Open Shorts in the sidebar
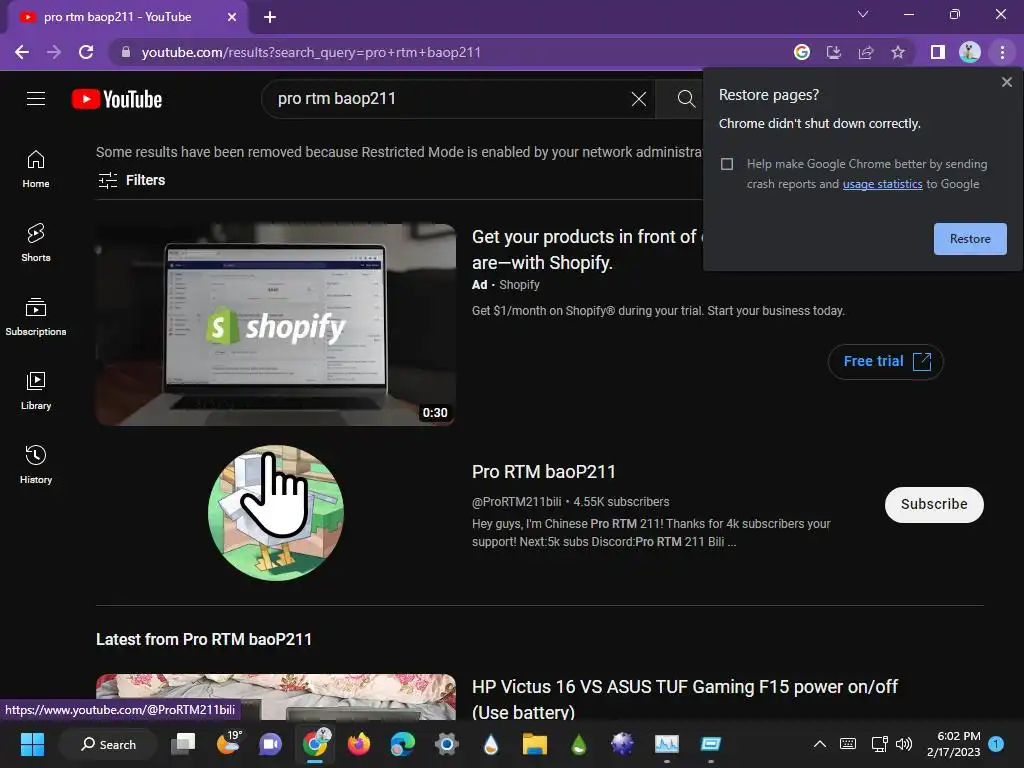1024x768 pixels. click(36, 243)
